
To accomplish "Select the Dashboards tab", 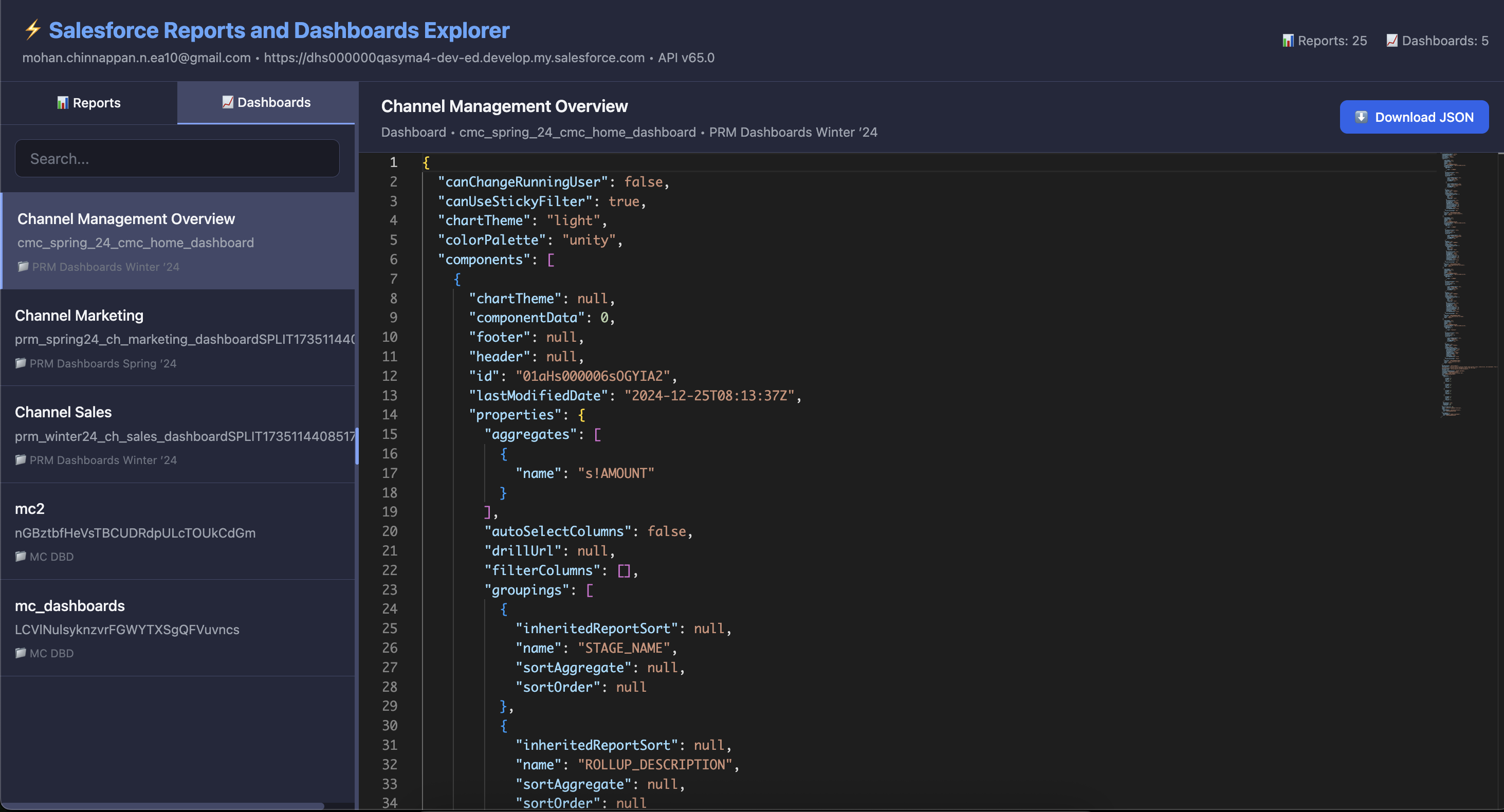I will [x=266, y=103].
